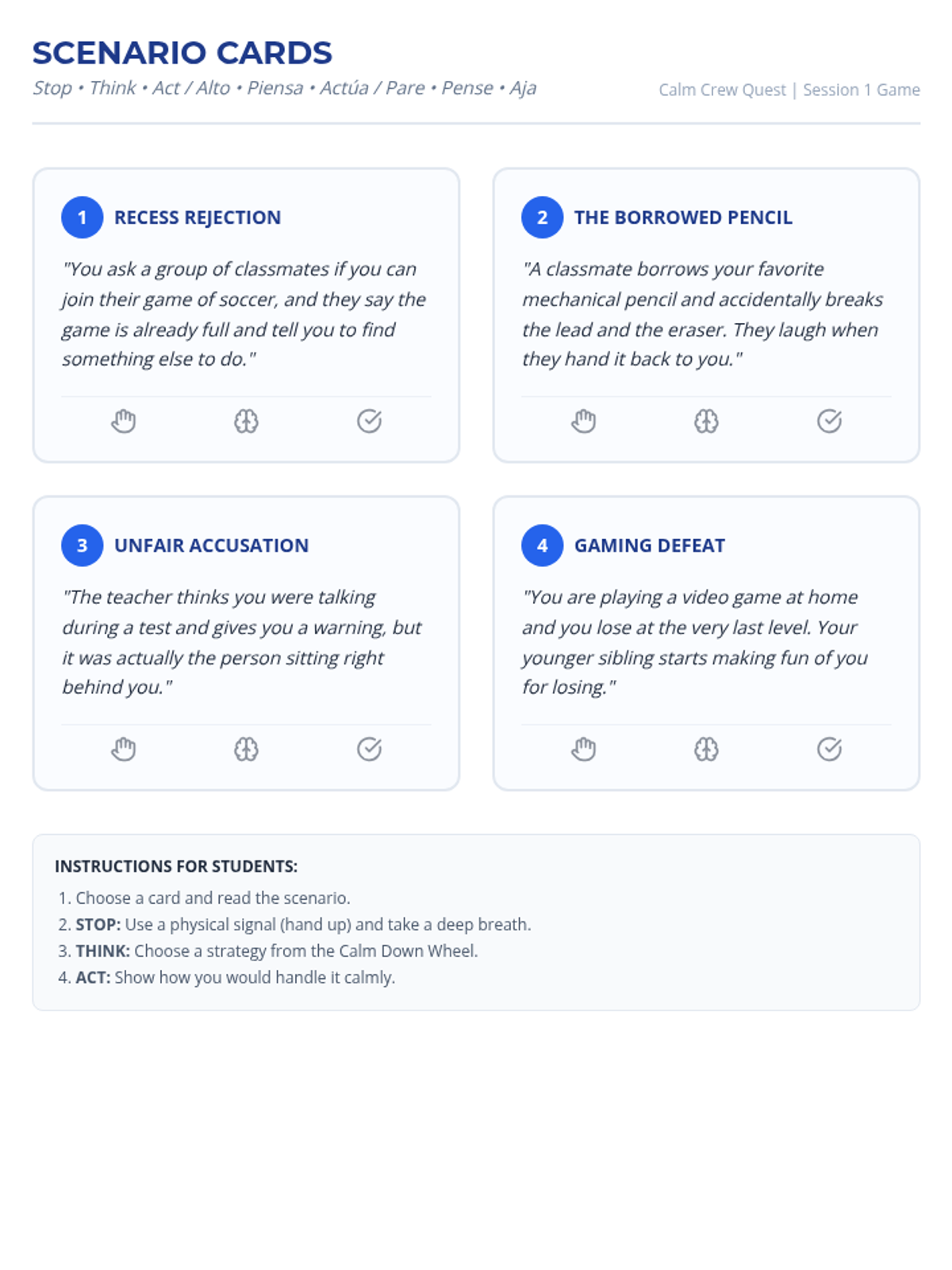Mark the act check icon on Unfair Accusation

369,749
